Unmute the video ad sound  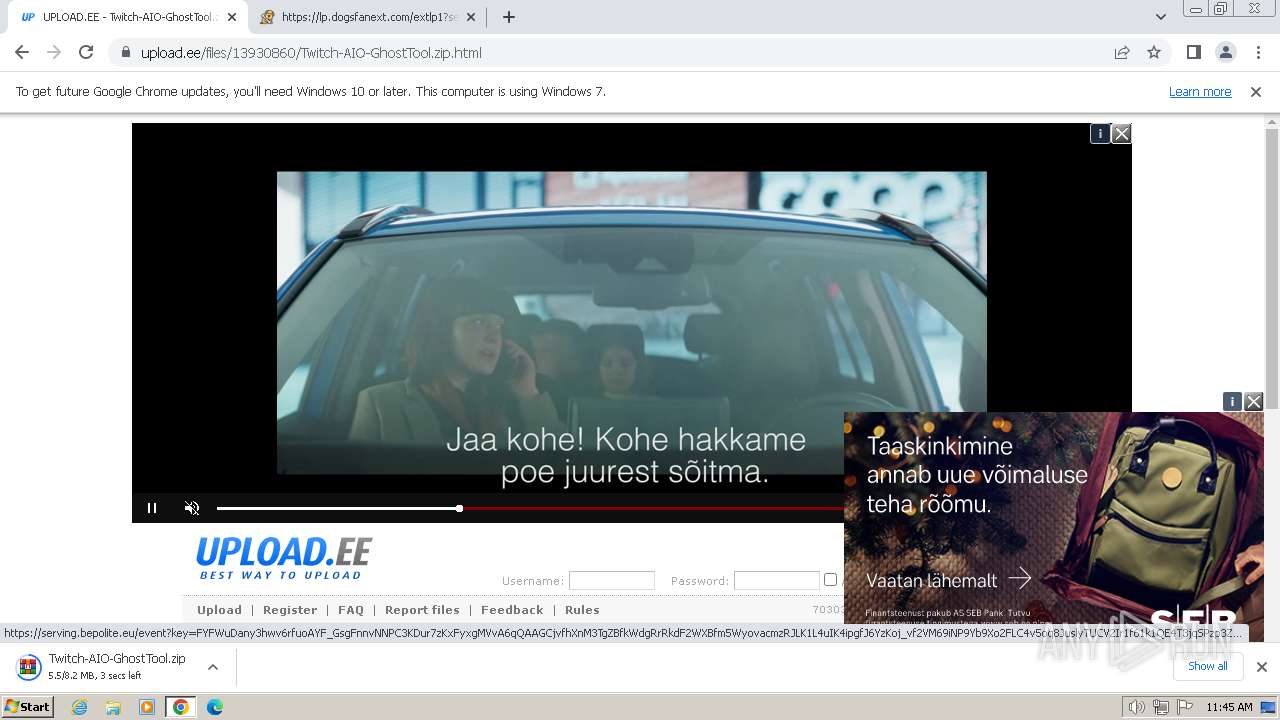[192, 508]
